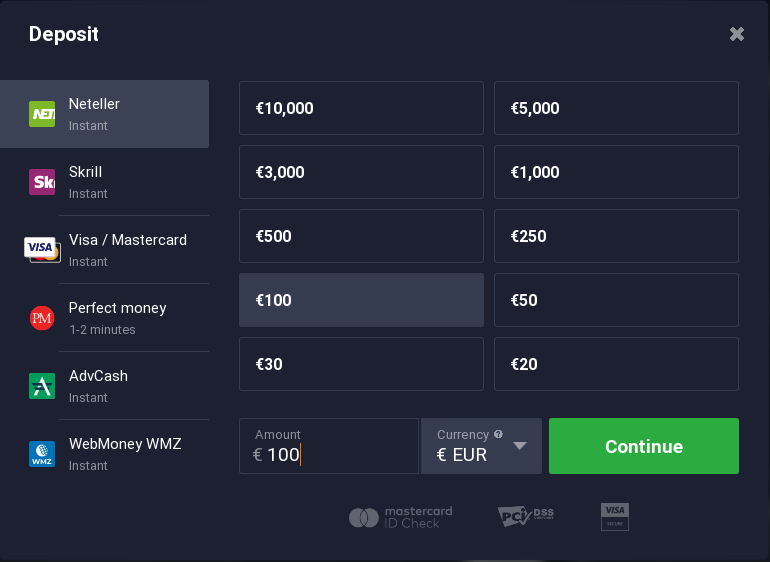Pick the €250 deposit amount
Viewport: 770px width, 562px height.
(x=616, y=236)
